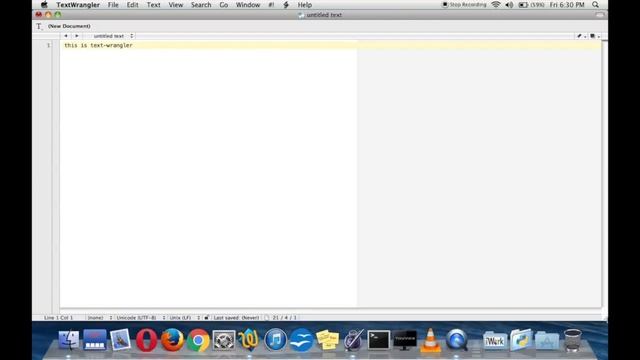This screenshot has width=640, height=360.
Task: Place cursor in text 'this is text-wrangler'
Action: pos(98,45)
